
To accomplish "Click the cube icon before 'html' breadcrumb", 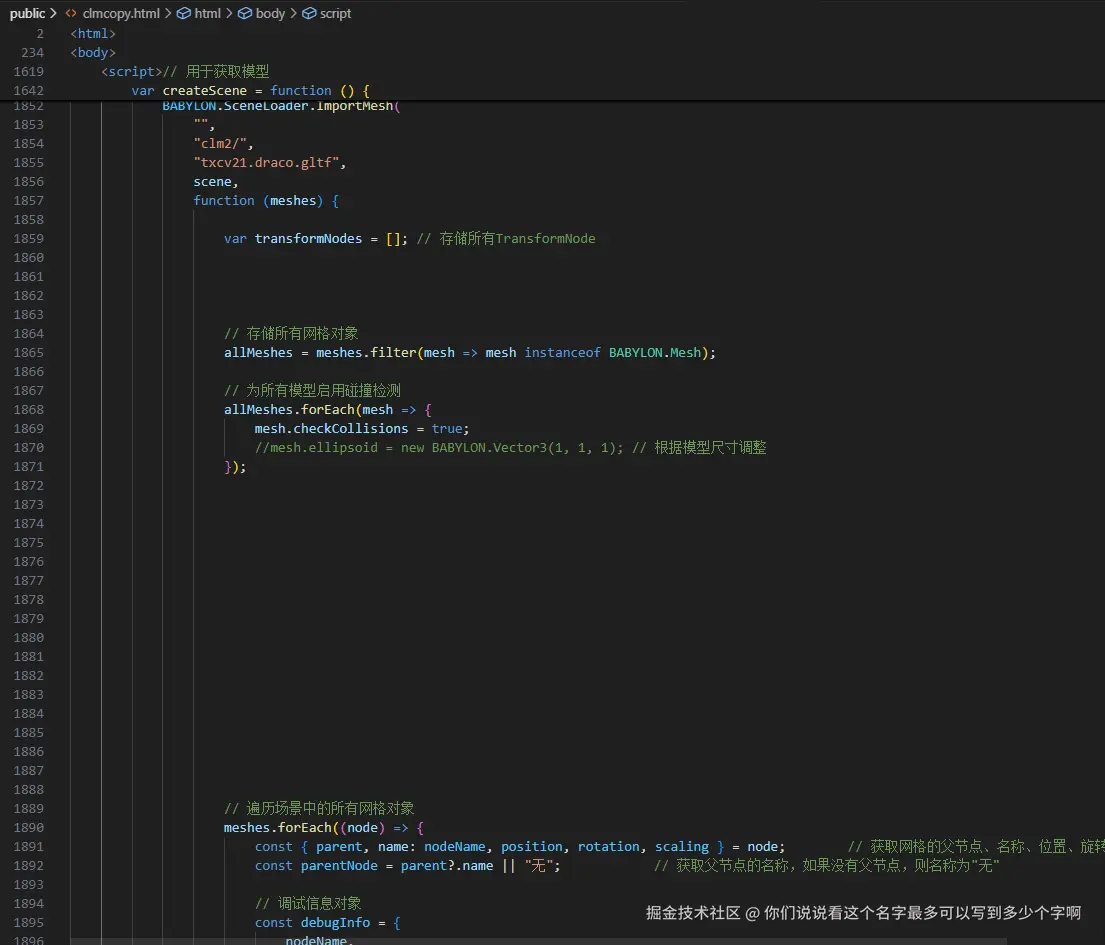I will pyautogui.click(x=183, y=13).
